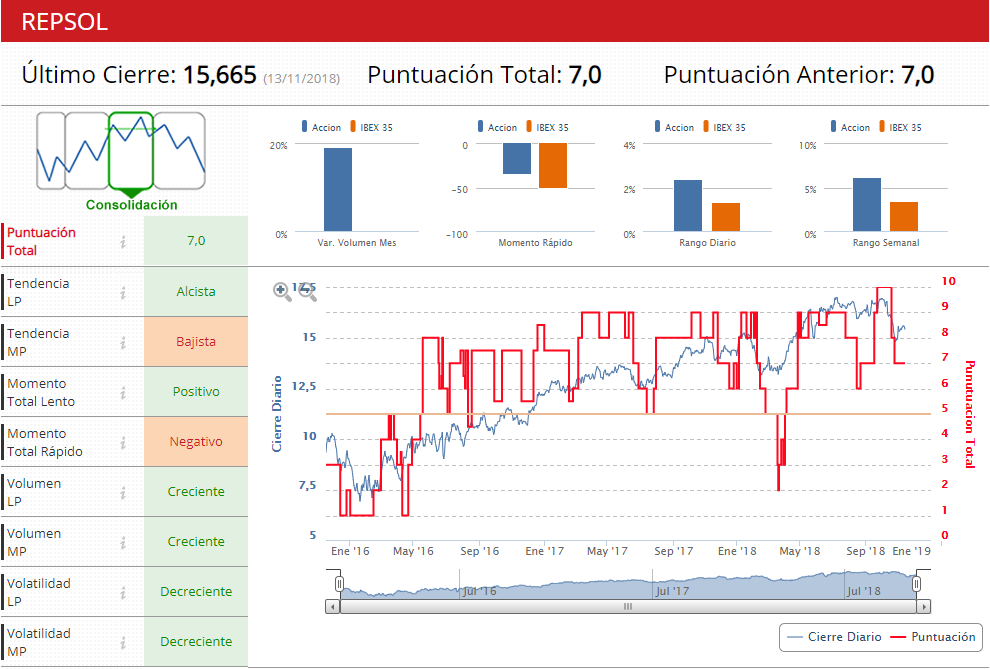Toggle Puntuación series in chart legend

tap(933, 637)
